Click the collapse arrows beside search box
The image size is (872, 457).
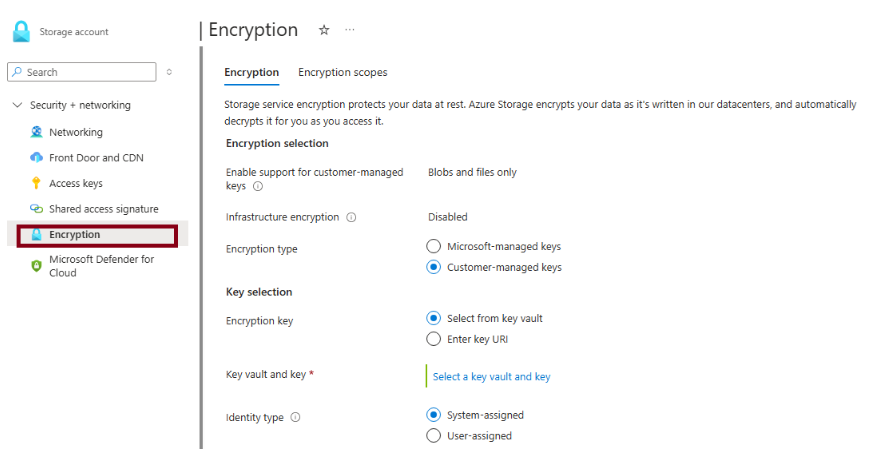pyautogui.click(x=169, y=72)
